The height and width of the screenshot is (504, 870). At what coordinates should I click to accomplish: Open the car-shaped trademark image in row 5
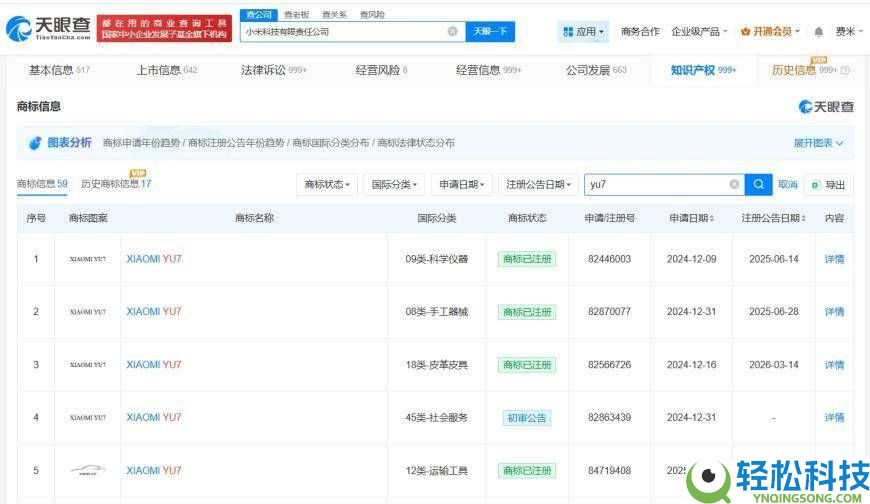click(88, 471)
